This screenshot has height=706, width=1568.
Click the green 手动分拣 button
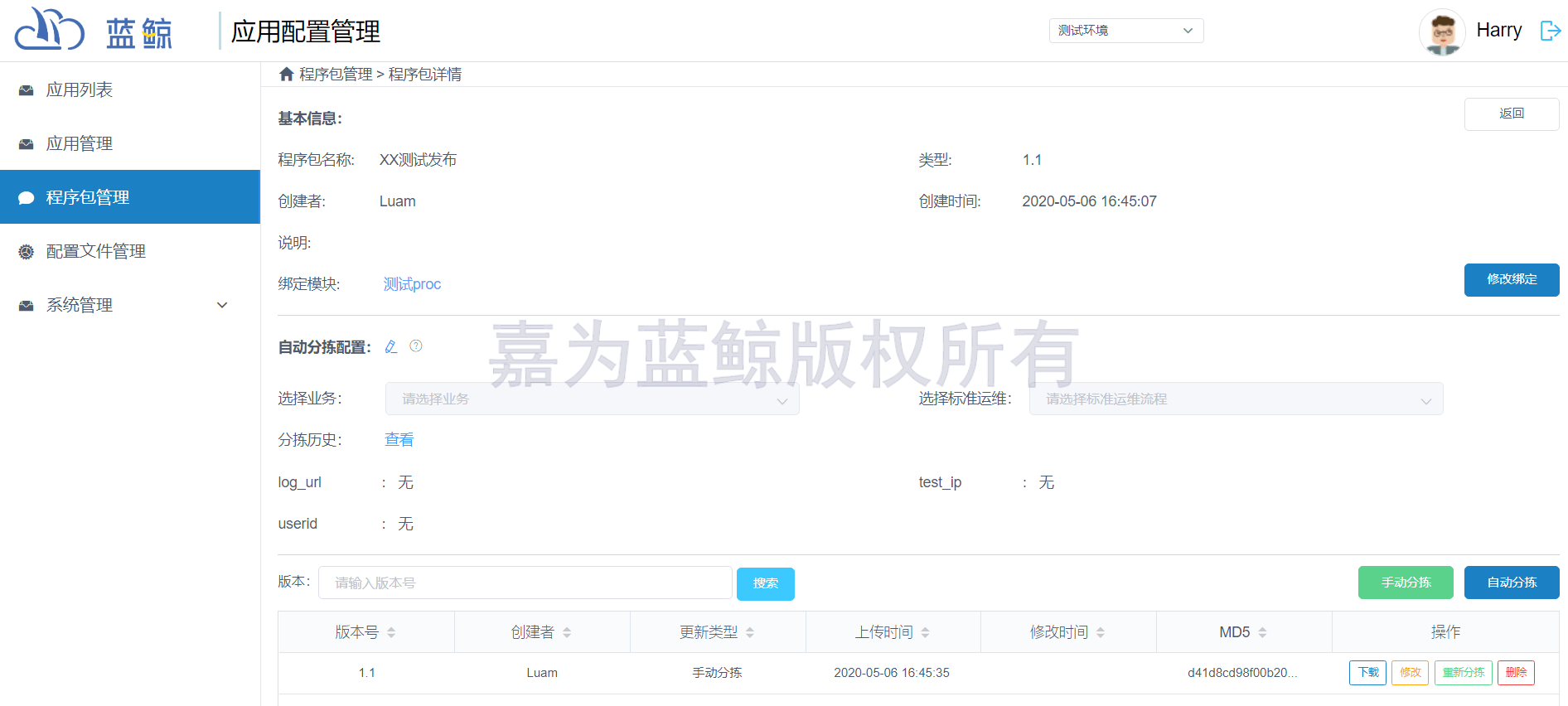1405,583
